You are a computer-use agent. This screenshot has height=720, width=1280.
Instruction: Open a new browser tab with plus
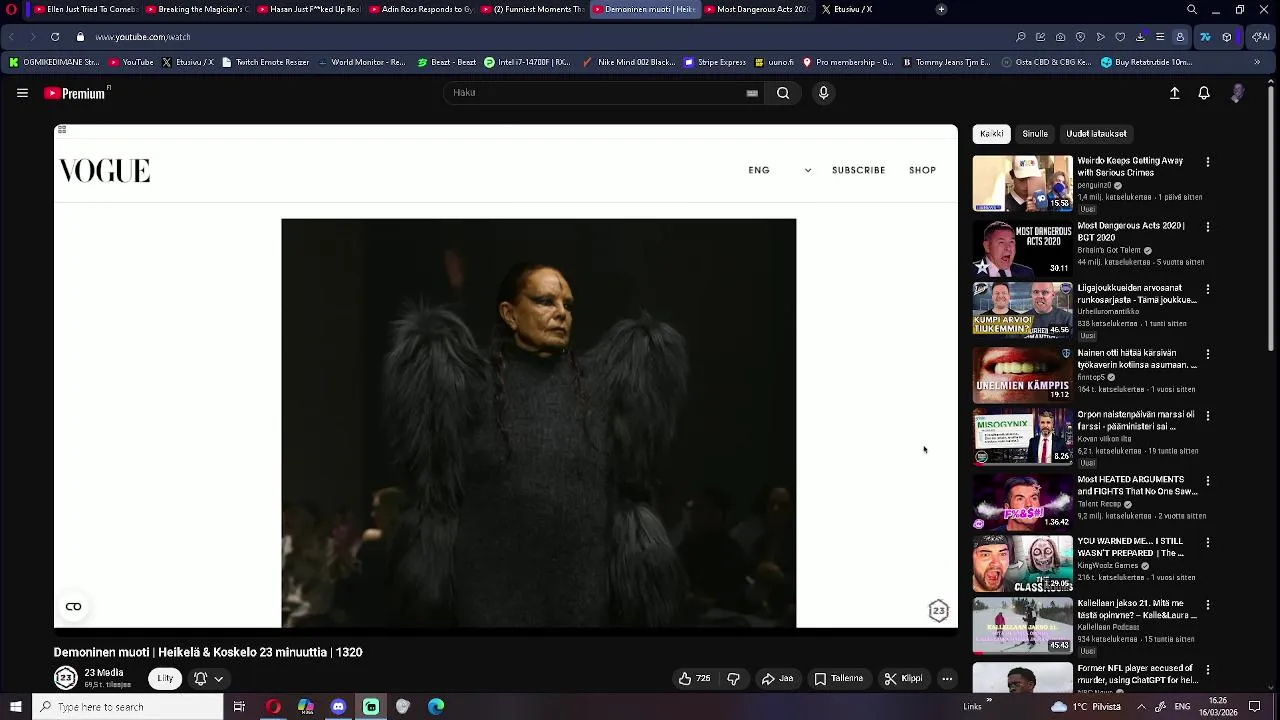coord(941,9)
